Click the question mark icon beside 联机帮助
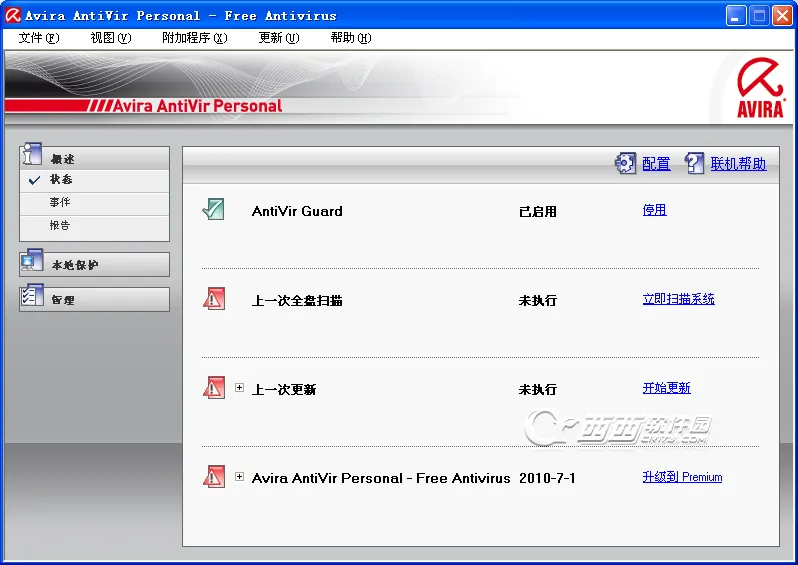This screenshot has width=798, height=565. coord(695,163)
